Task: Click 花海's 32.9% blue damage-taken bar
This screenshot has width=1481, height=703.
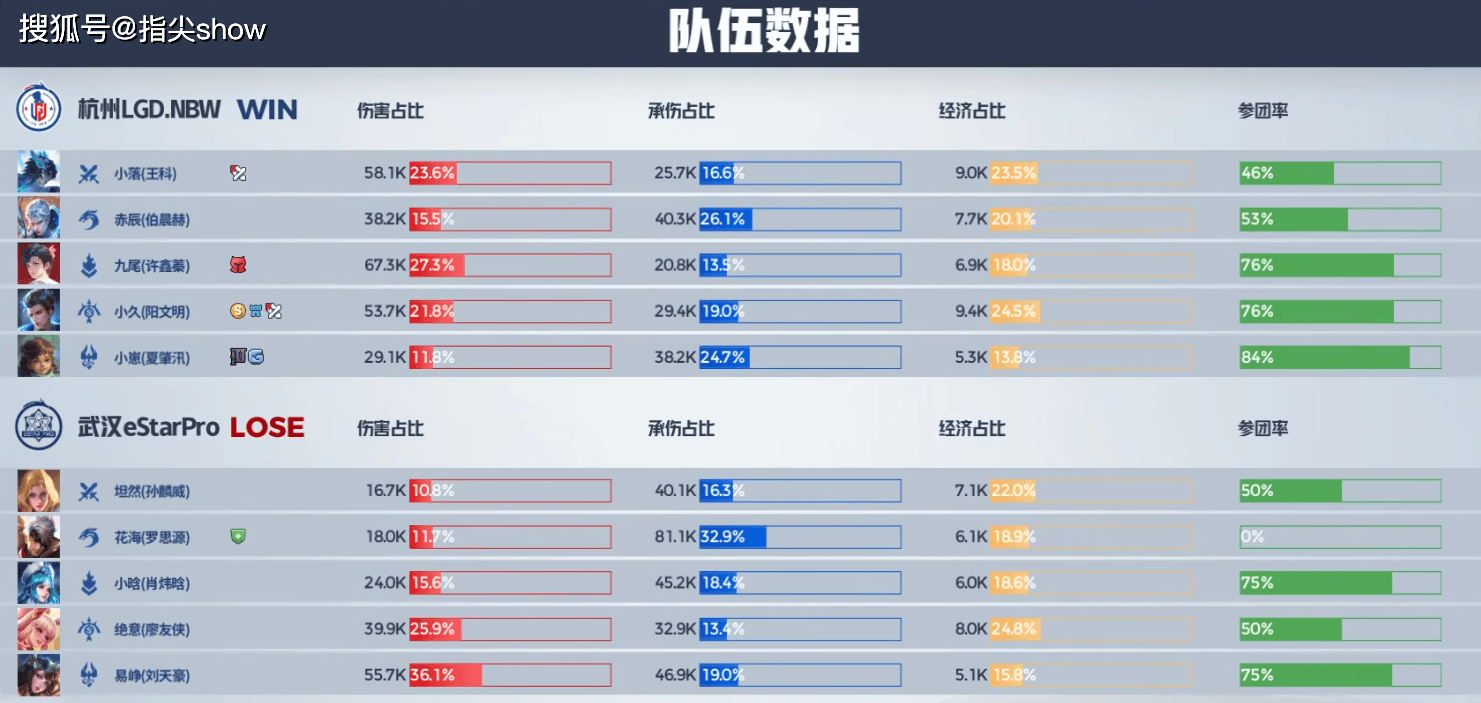Action: 732,537
